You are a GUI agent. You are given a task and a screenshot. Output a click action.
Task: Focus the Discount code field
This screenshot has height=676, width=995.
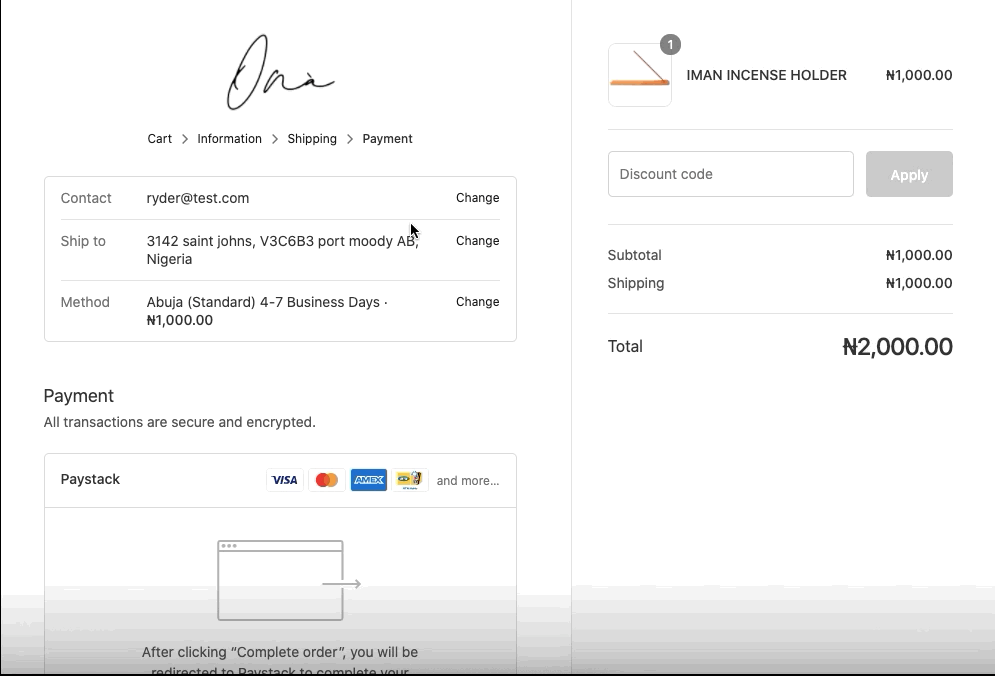[730, 174]
